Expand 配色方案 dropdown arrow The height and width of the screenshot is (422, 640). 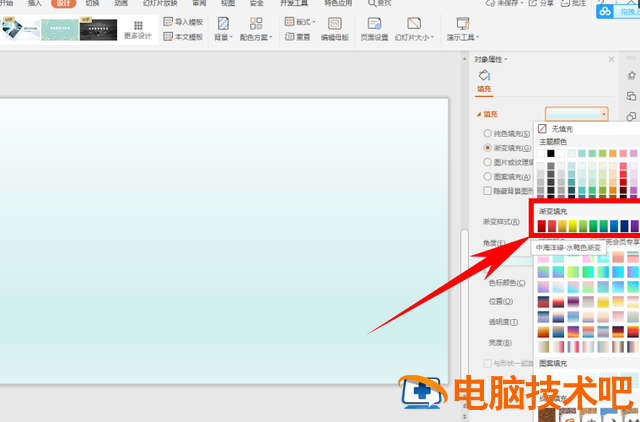(x=271, y=38)
